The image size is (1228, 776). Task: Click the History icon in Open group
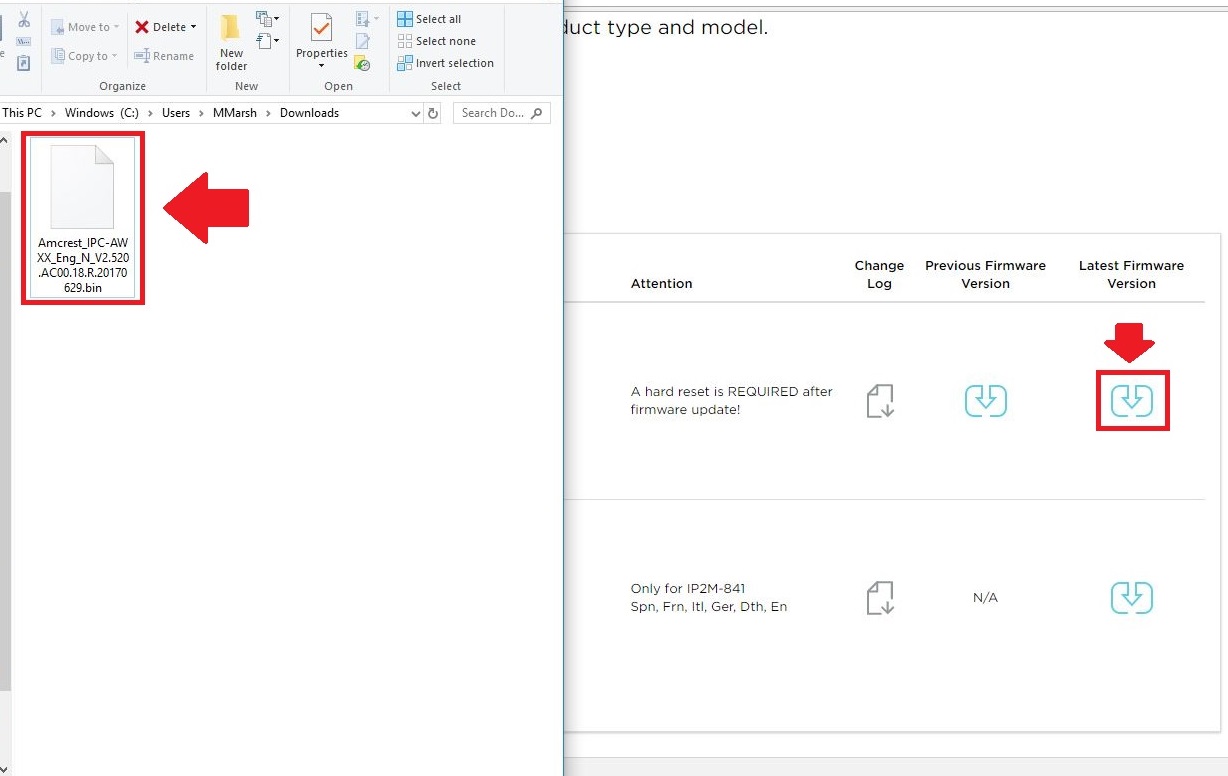click(x=363, y=63)
